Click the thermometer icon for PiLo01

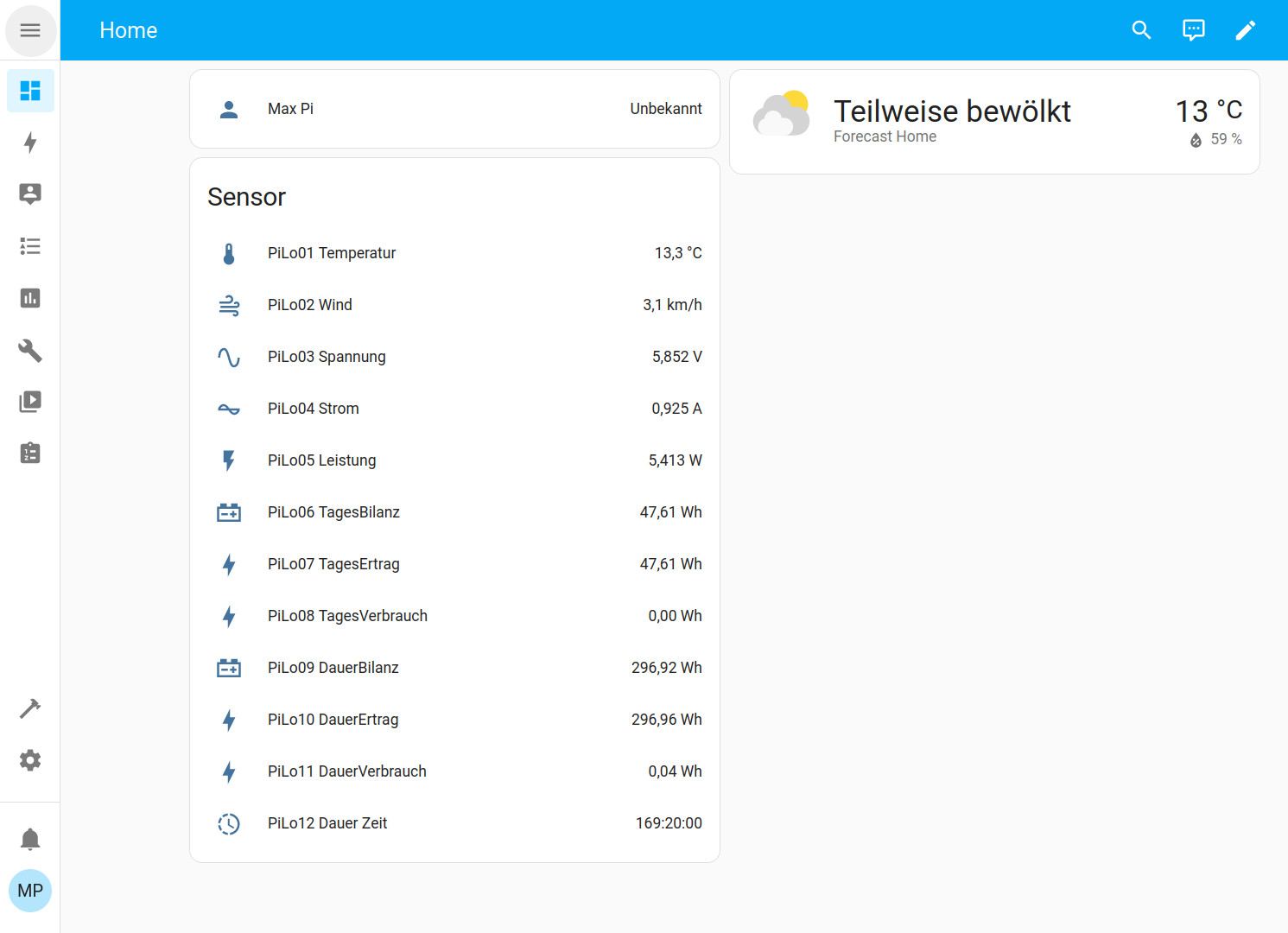[229, 253]
